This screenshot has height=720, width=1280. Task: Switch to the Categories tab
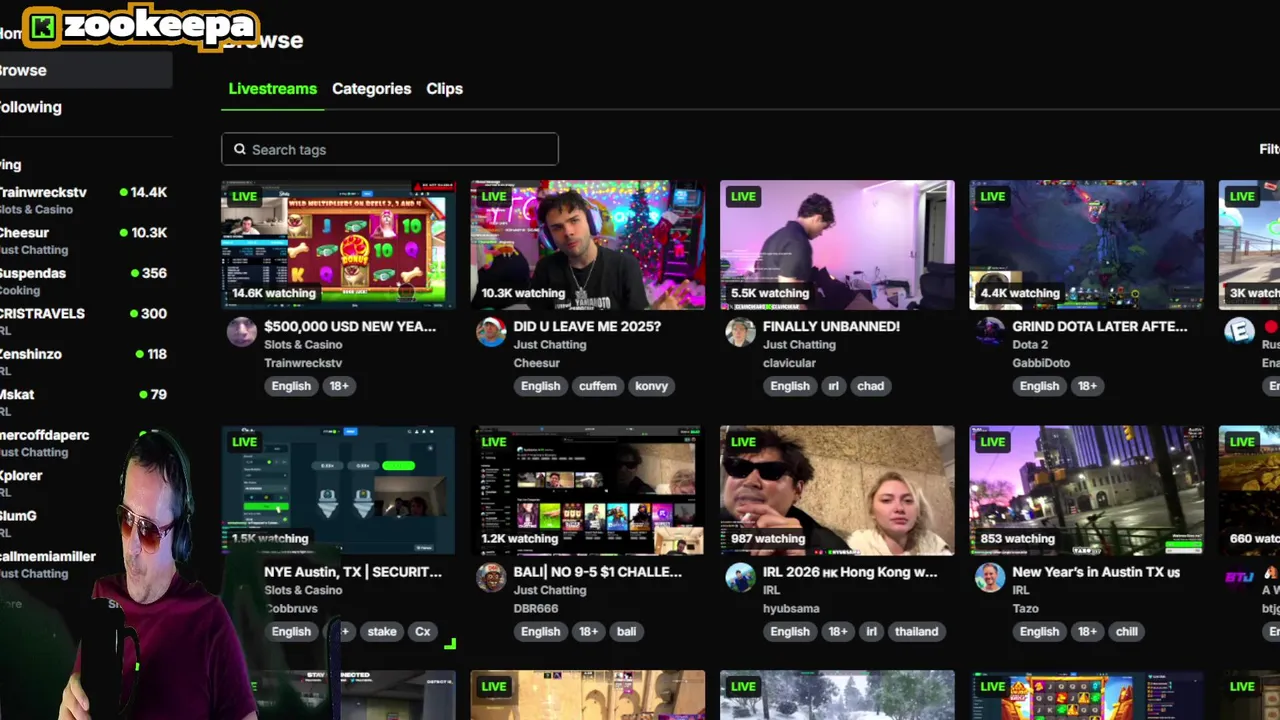click(371, 88)
